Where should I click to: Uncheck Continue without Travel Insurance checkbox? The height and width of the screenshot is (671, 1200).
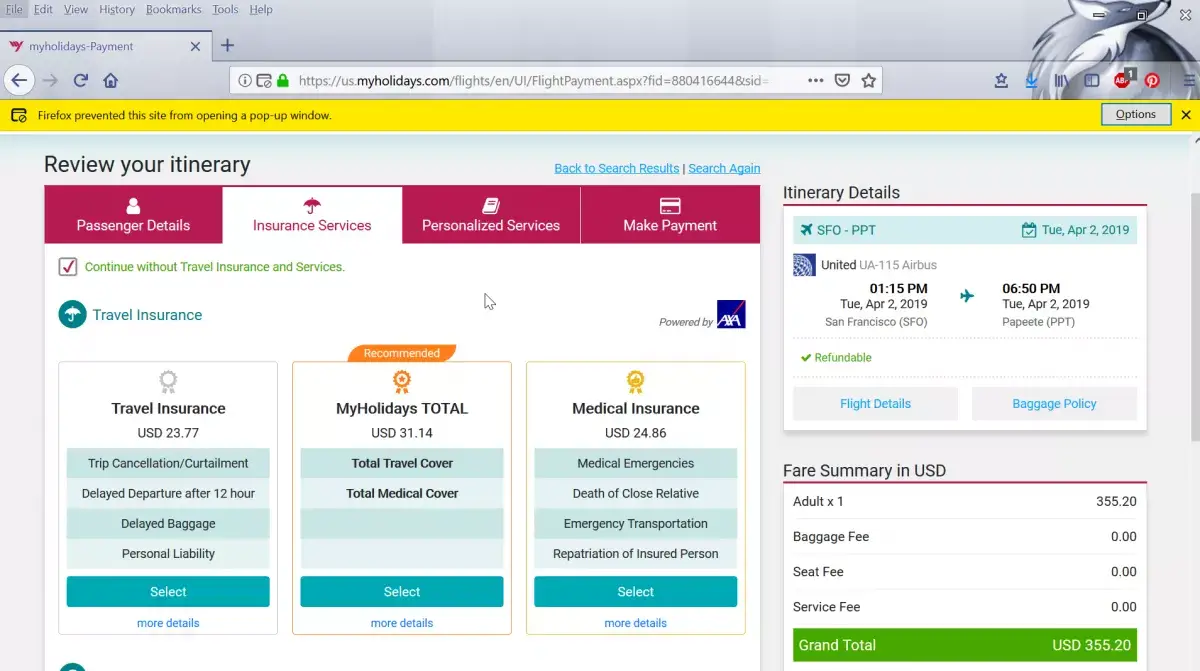pos(68,266)
